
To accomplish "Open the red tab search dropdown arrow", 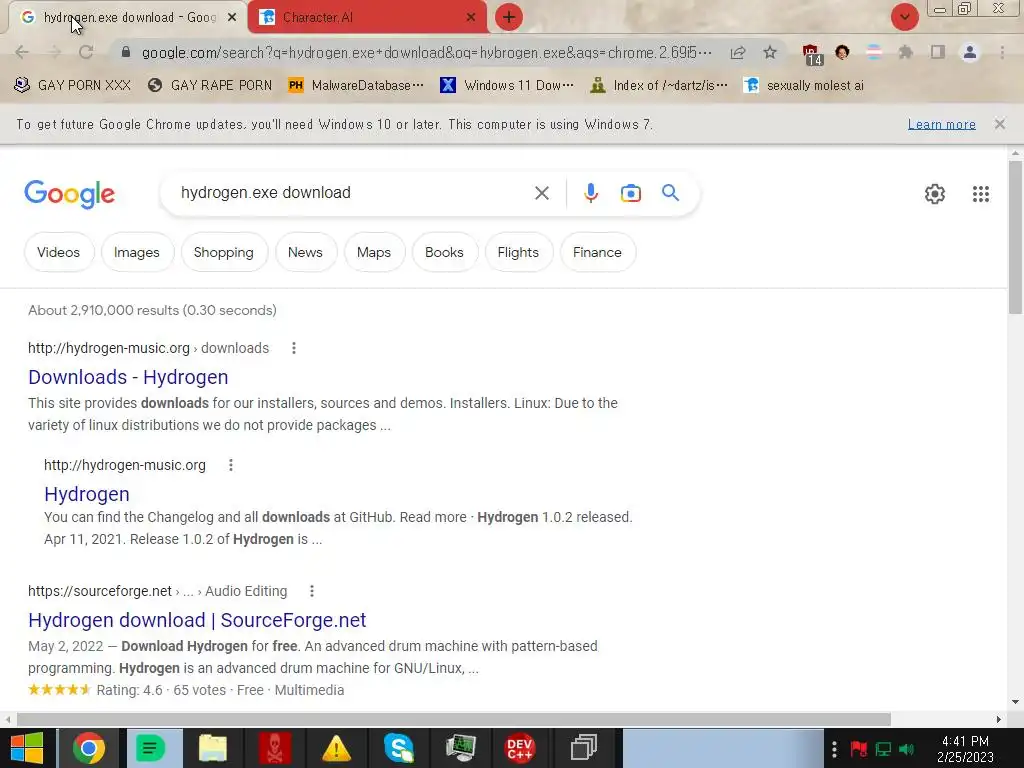I will click(904, 17).
